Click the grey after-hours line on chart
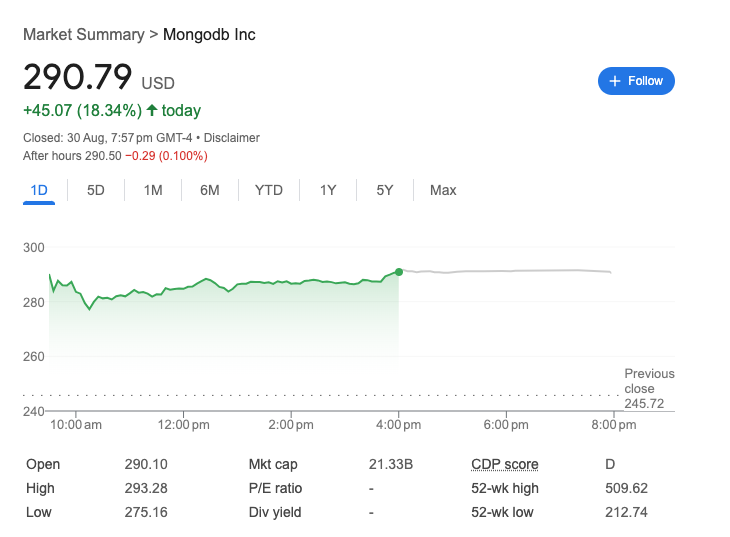 coord(520,271)
